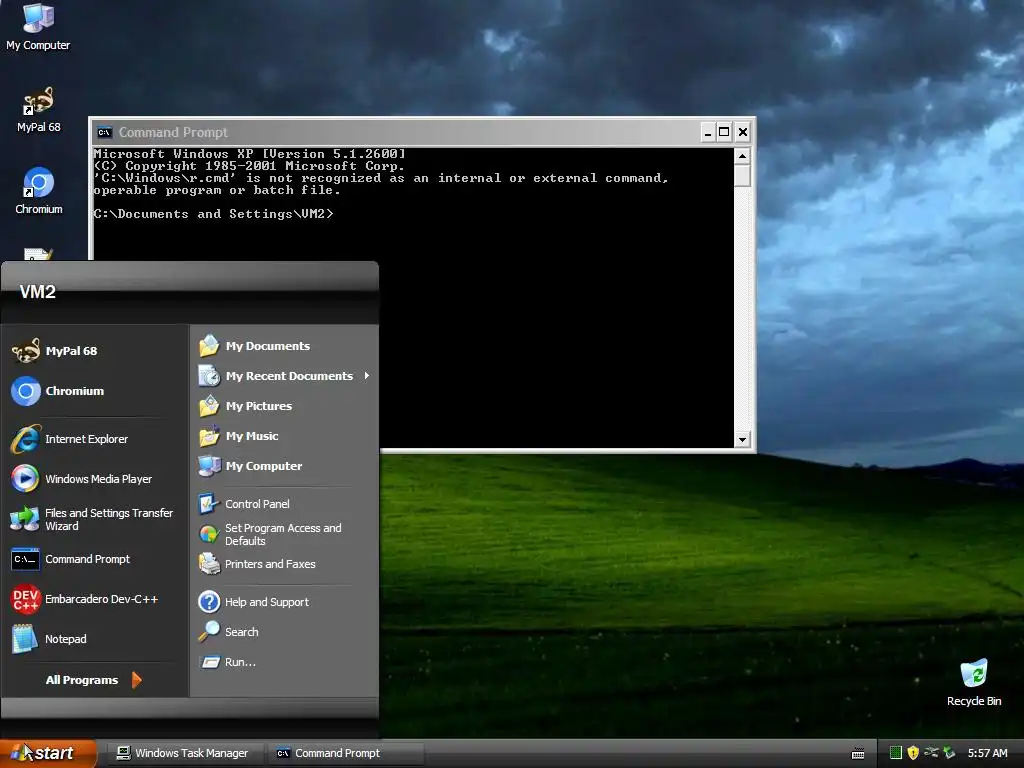Open My Pictures folder in the Start menu
The width and height of the screenshot is (1024, 768).
coord(284,406)
